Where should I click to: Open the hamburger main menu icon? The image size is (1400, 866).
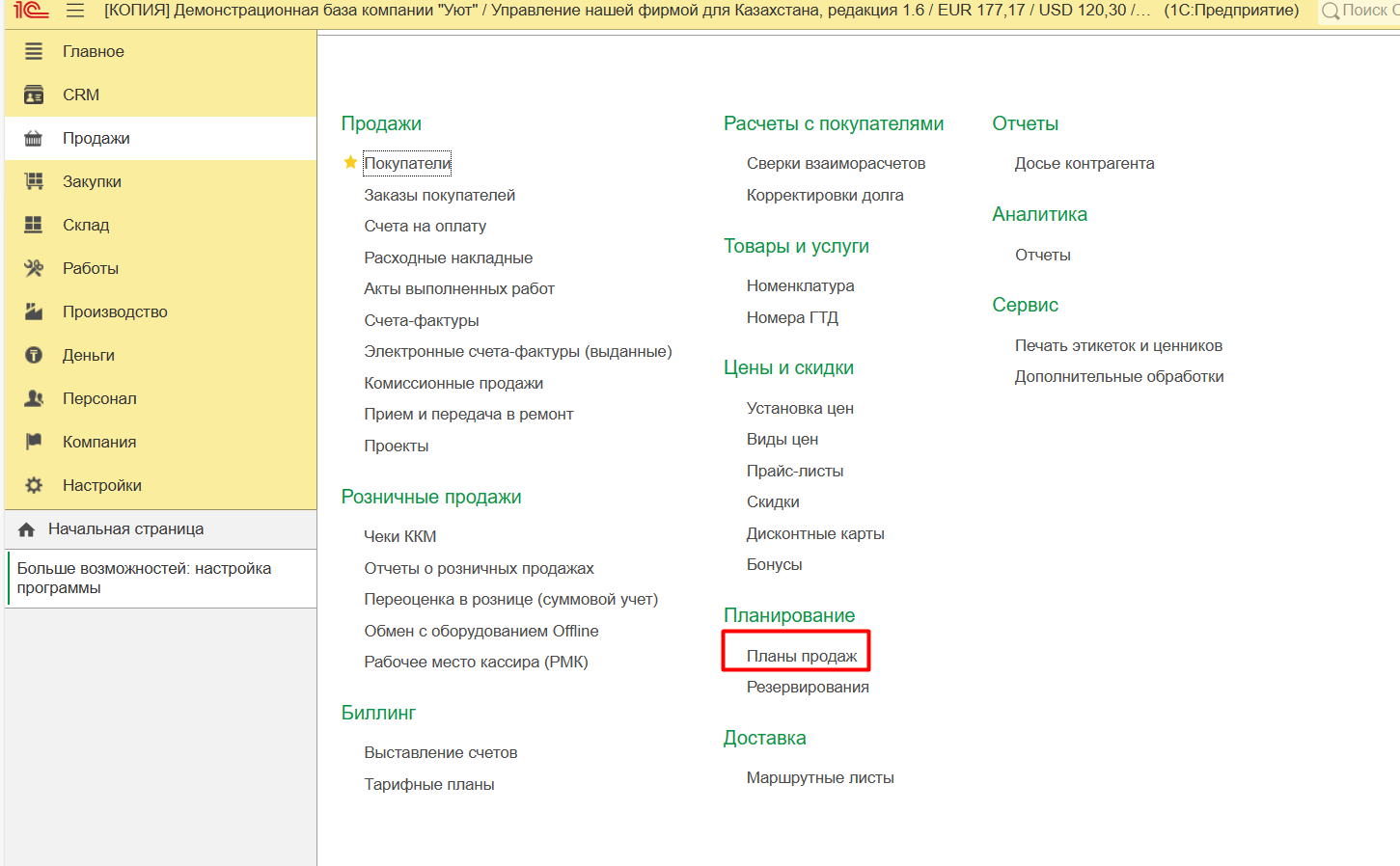75,11
